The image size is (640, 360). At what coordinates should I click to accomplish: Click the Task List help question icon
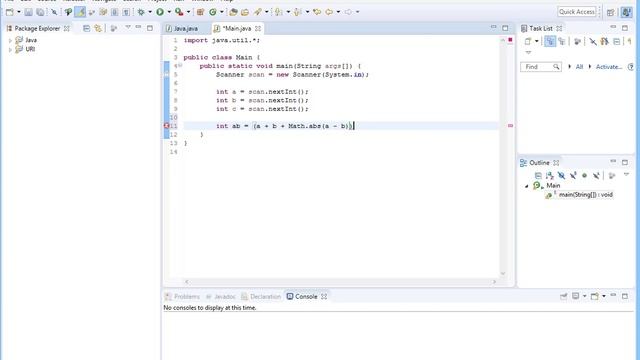point(631,67)
